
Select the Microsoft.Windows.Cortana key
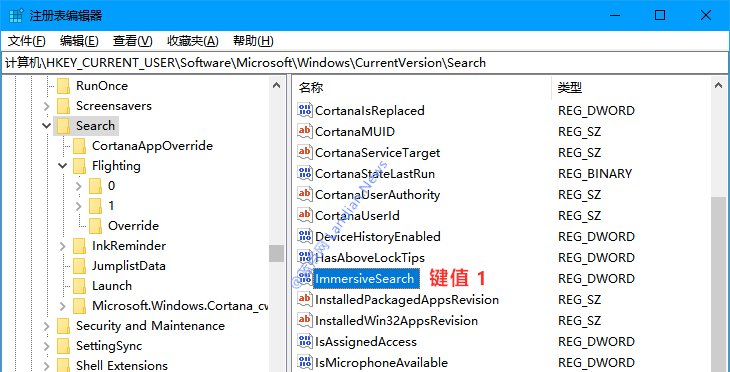pyautogui.click(x=181, y=306)
